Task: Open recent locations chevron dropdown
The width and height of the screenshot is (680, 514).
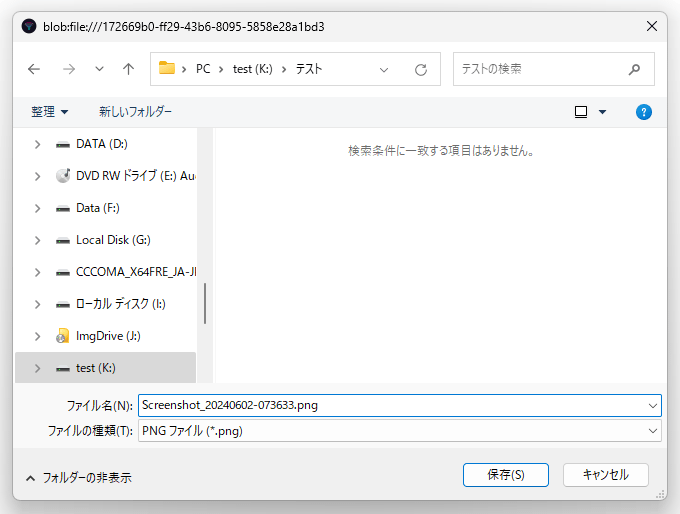Action: click(x=99, y=69)
